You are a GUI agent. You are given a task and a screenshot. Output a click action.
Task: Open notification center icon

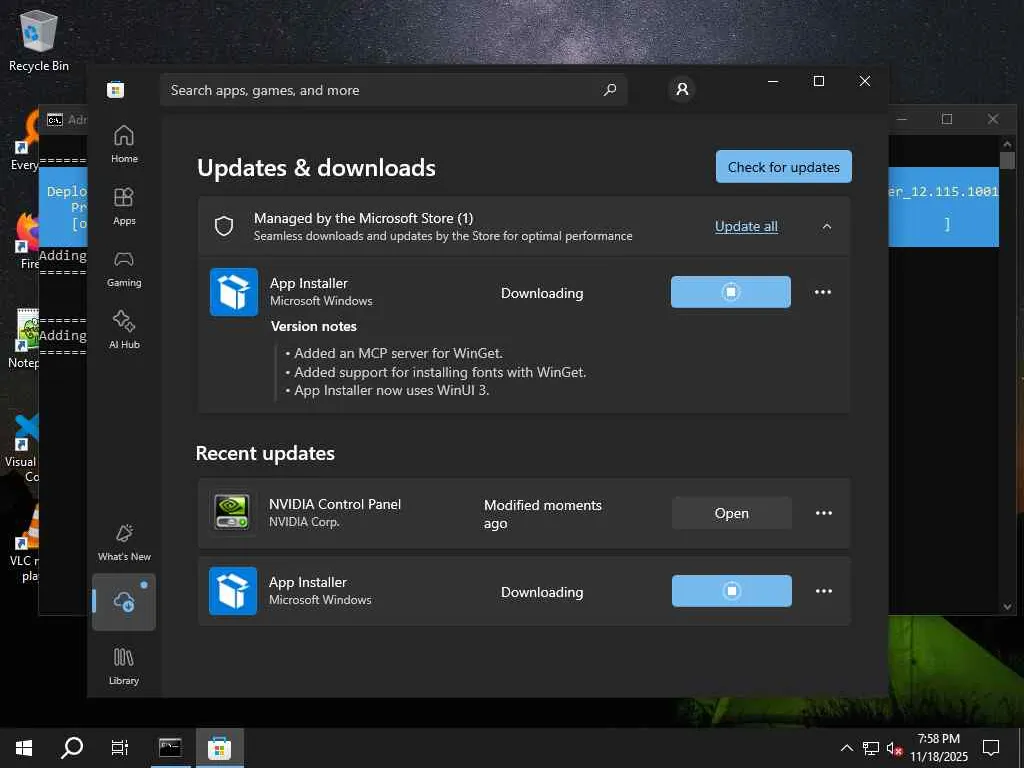pyautogui.click(x=991, y=747)
